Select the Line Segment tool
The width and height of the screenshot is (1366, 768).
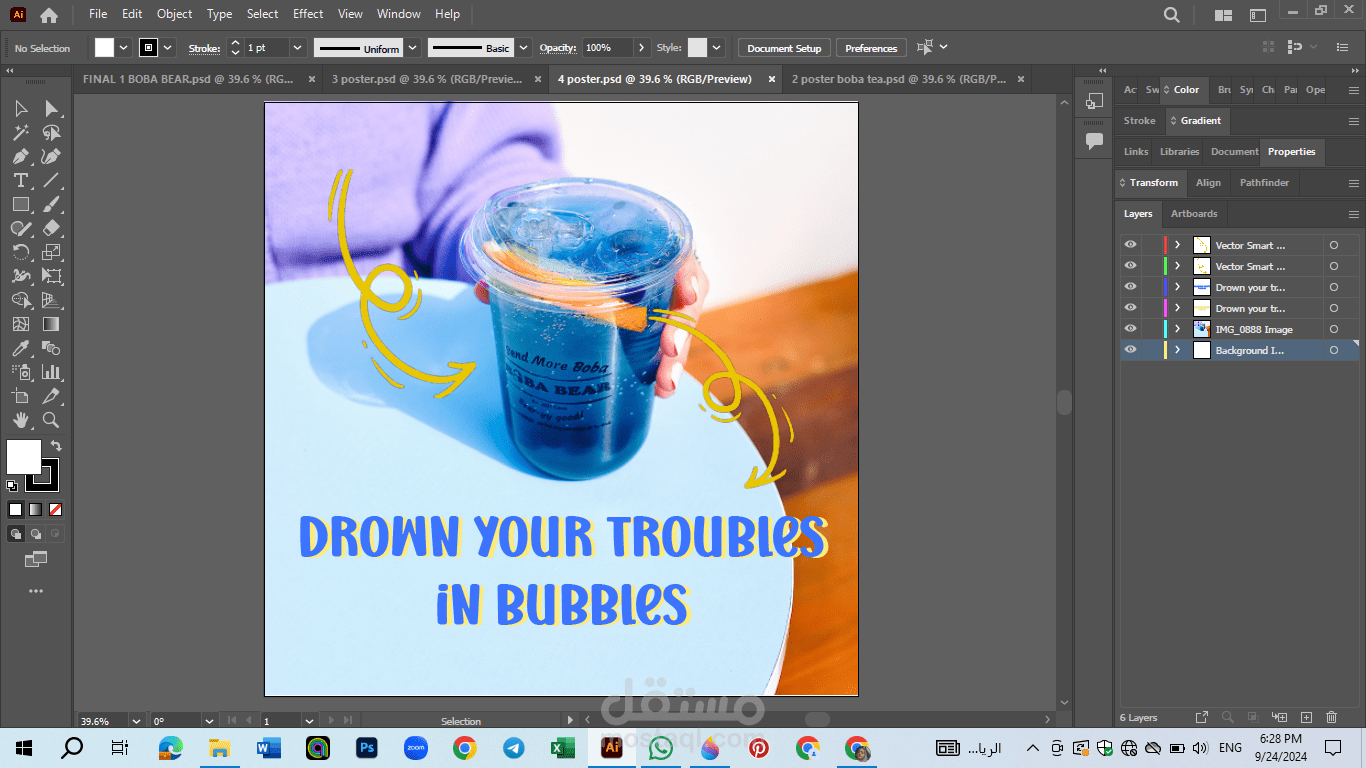(52, 180)
